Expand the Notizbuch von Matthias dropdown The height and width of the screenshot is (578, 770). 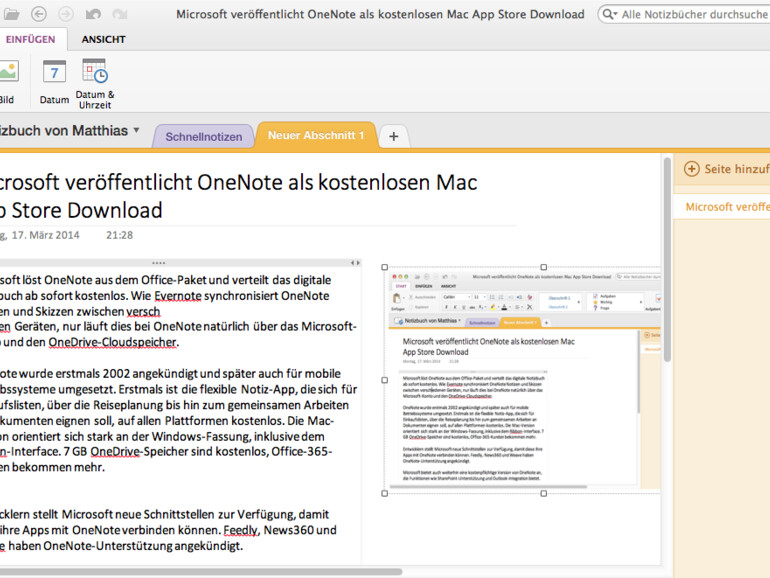point(136,130)
